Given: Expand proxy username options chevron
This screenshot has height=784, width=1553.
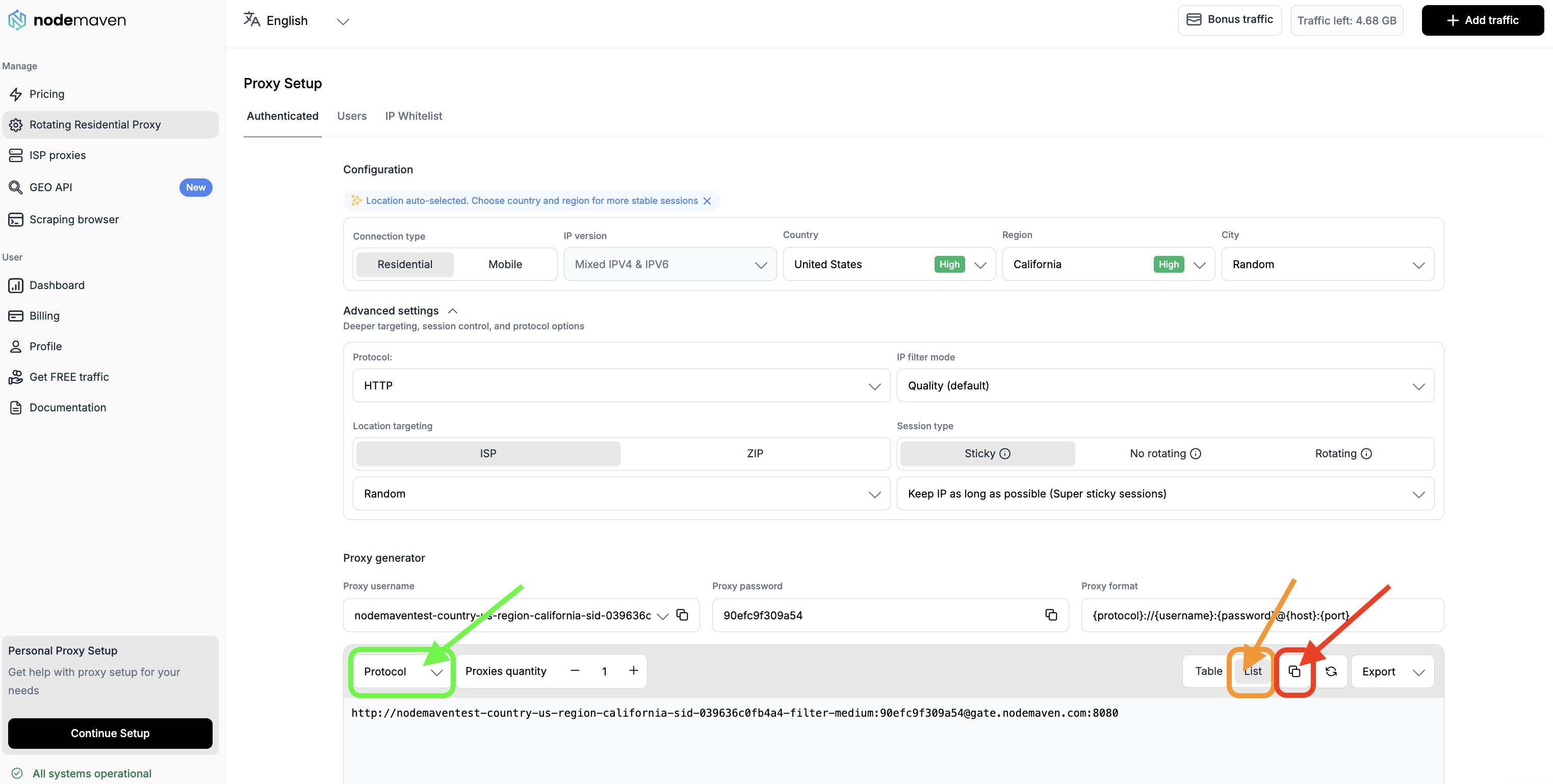Looking at the screenshot, I should pyautogui.click(x=663, y=616).
